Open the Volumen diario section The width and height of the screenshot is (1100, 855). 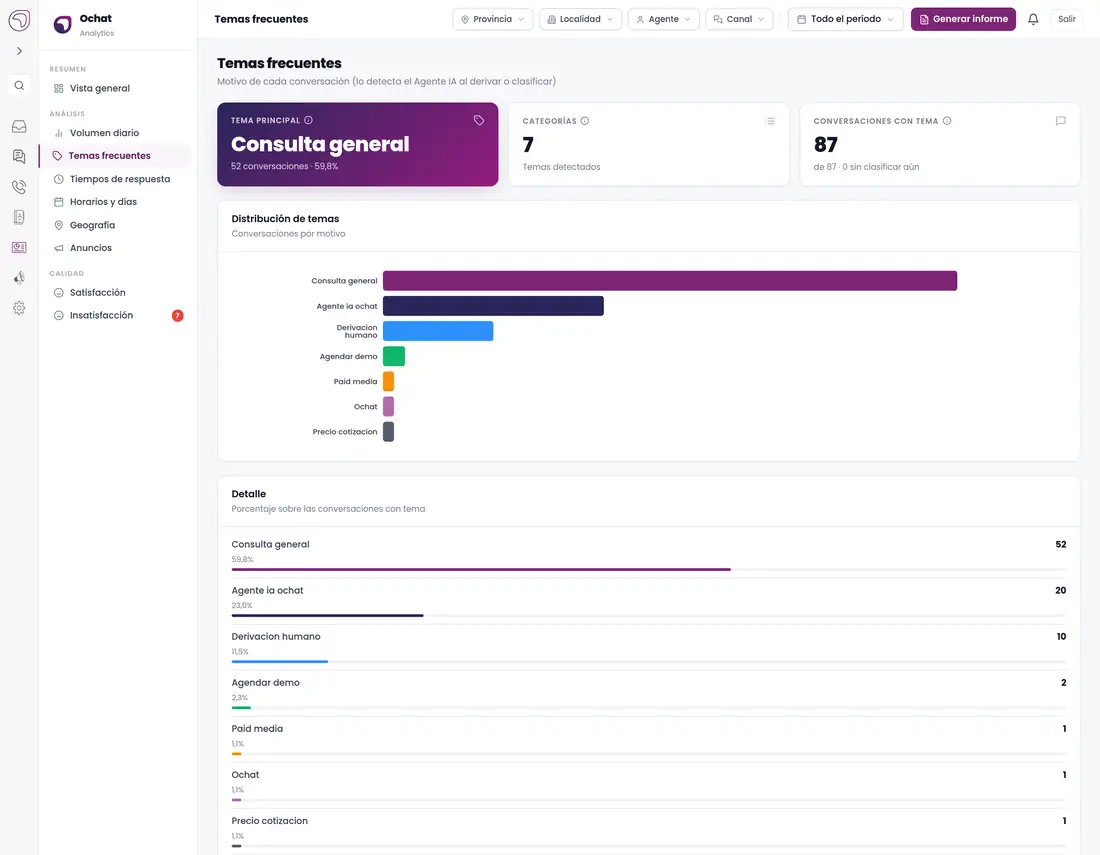[x=115, y=133]
